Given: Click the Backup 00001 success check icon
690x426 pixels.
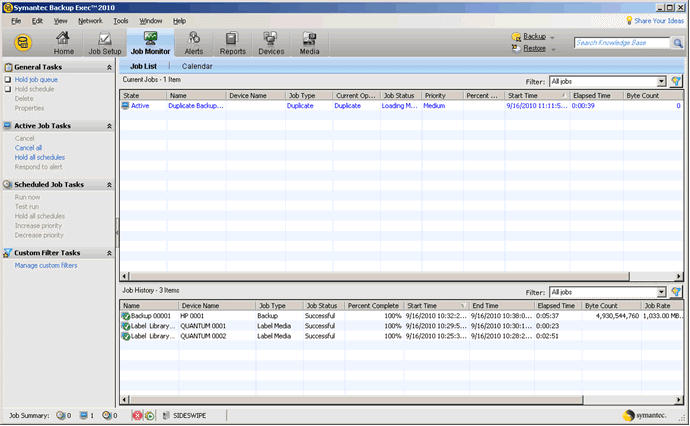Looking at the screenshot, I should coord(126,316).
